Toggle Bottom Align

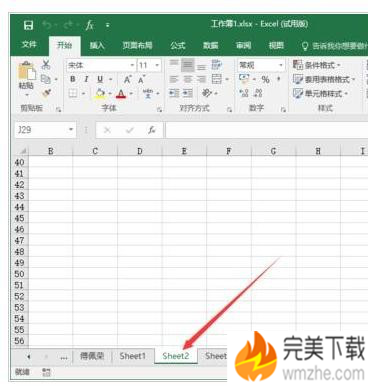(x=201, y=66)
